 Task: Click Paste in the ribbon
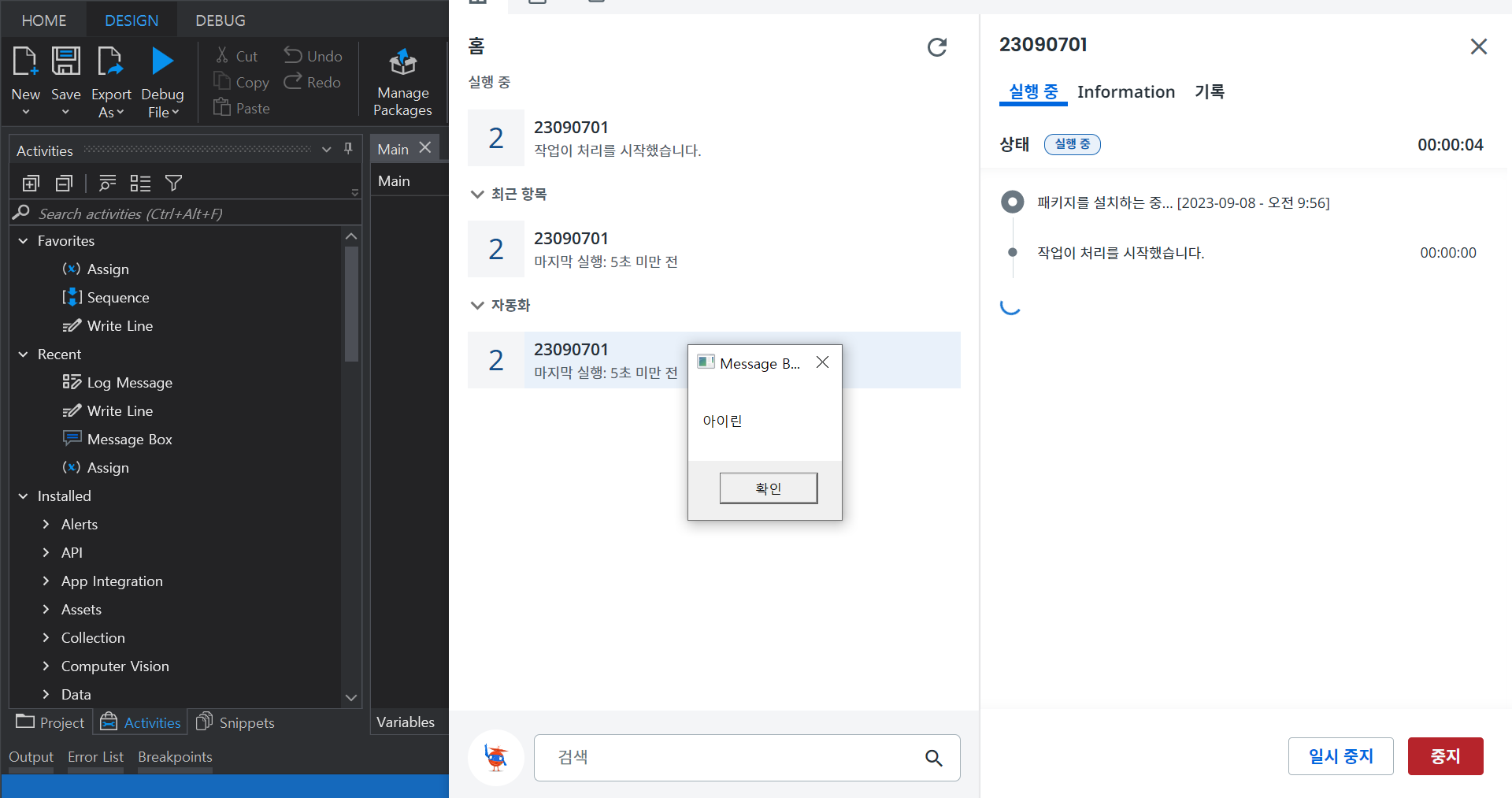(242, 108)
